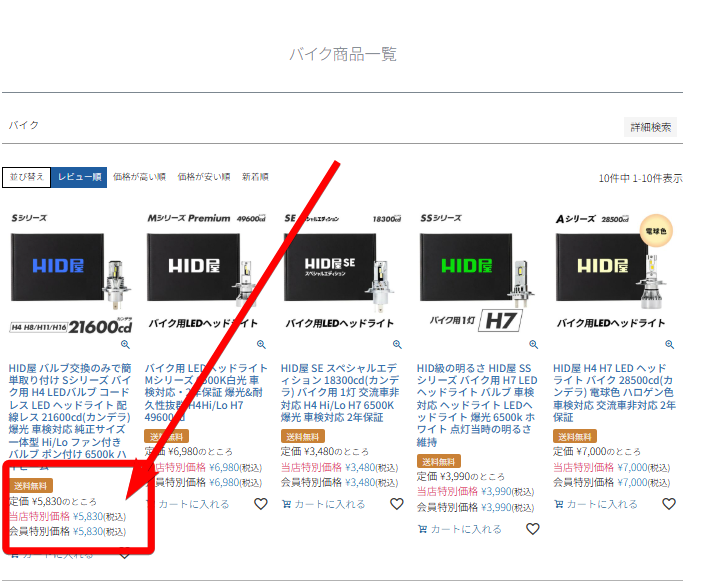The height and width of the screenshot is (582, 710).
Task: Click the 並び替え sort label box
Action: click(x=27, y=177)
